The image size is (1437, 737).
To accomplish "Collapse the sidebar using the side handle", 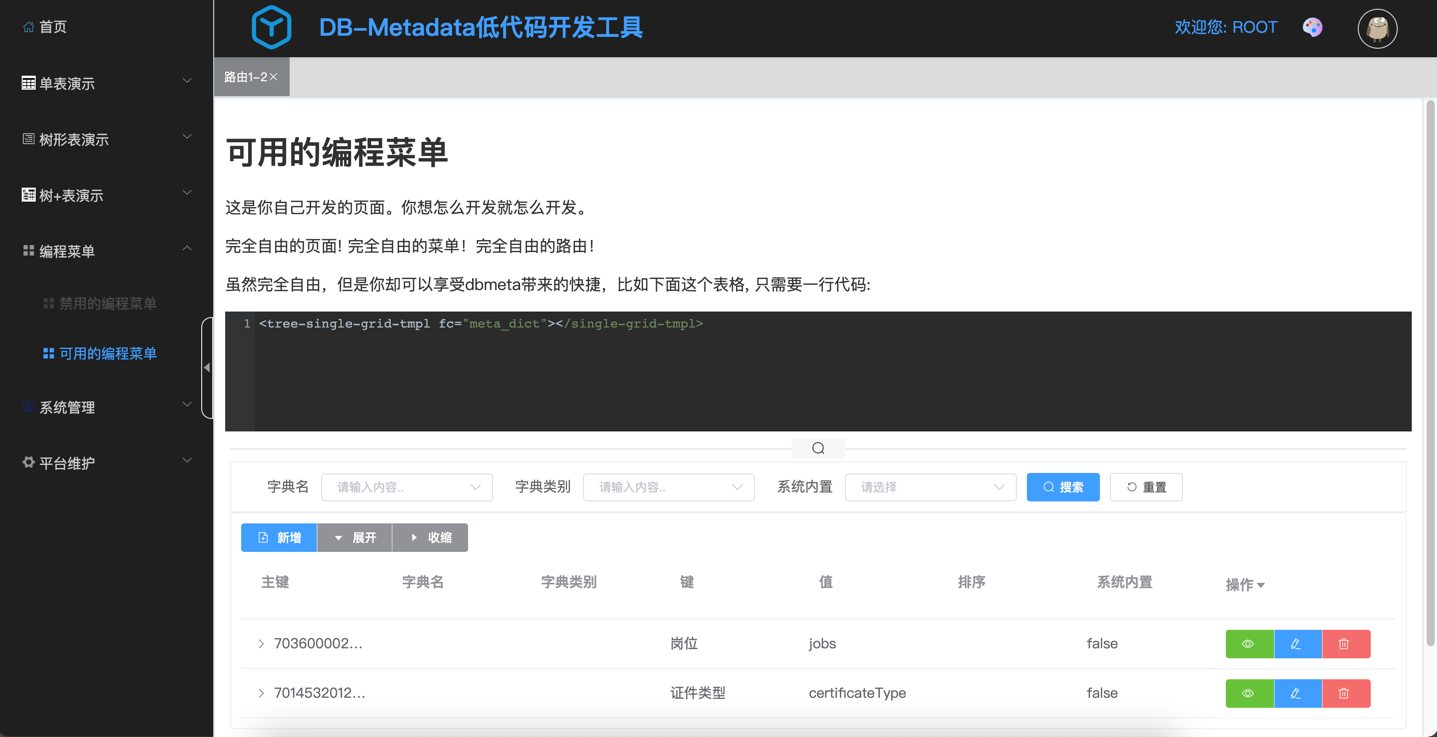I will click(x=207, y=368).
